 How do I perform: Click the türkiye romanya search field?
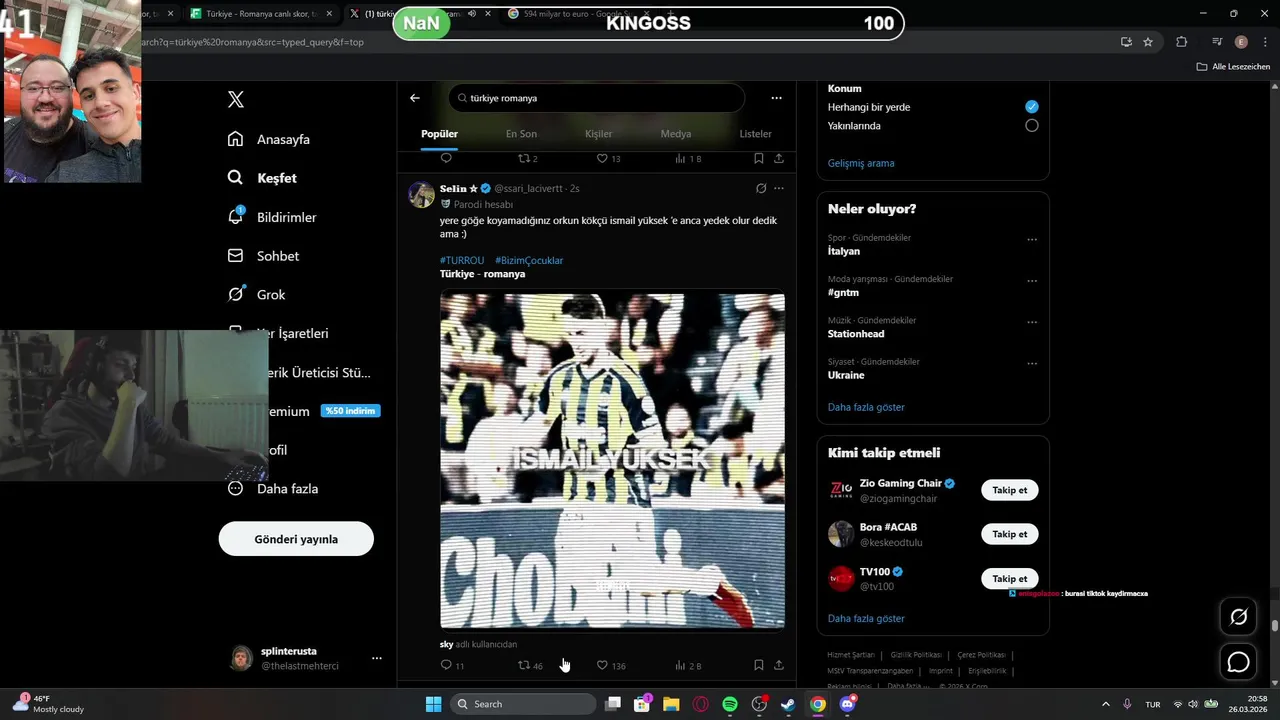point(597,98)
